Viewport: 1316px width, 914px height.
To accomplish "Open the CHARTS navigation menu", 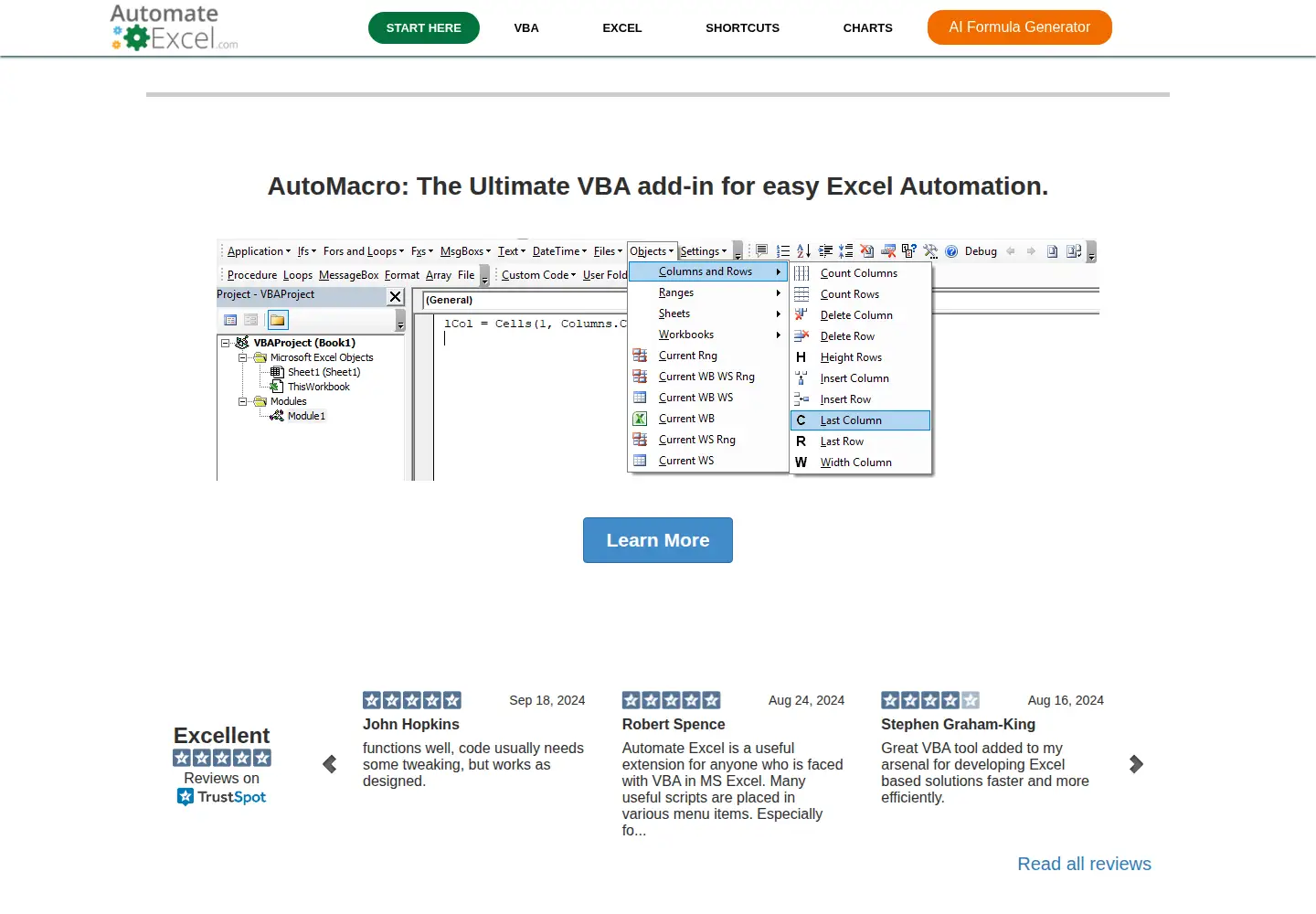I will coord(868,28).
